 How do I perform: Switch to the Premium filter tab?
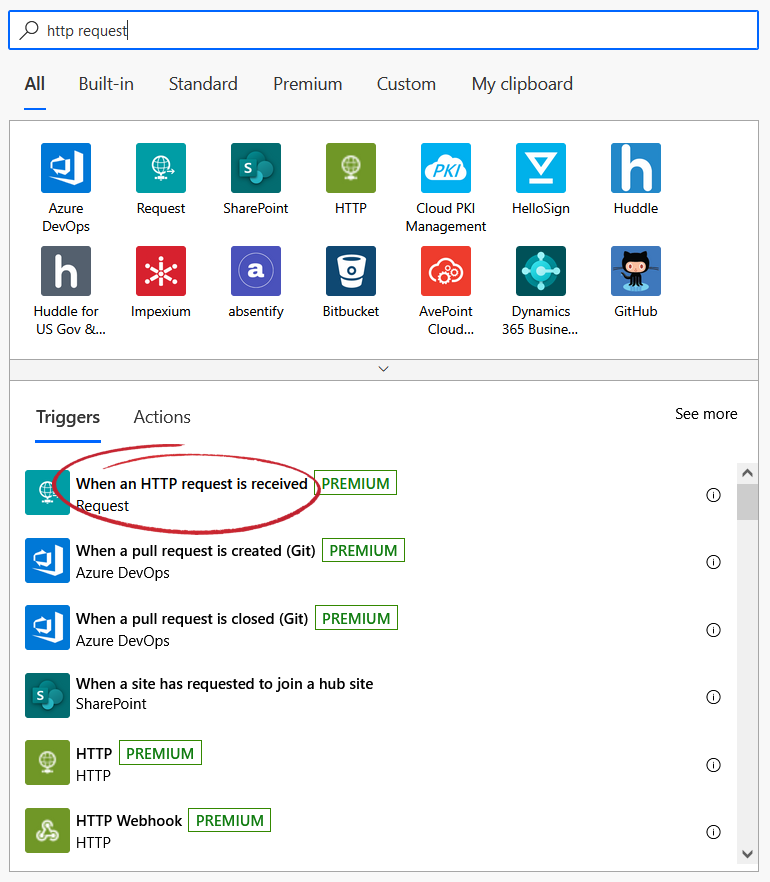coord(307,84)
